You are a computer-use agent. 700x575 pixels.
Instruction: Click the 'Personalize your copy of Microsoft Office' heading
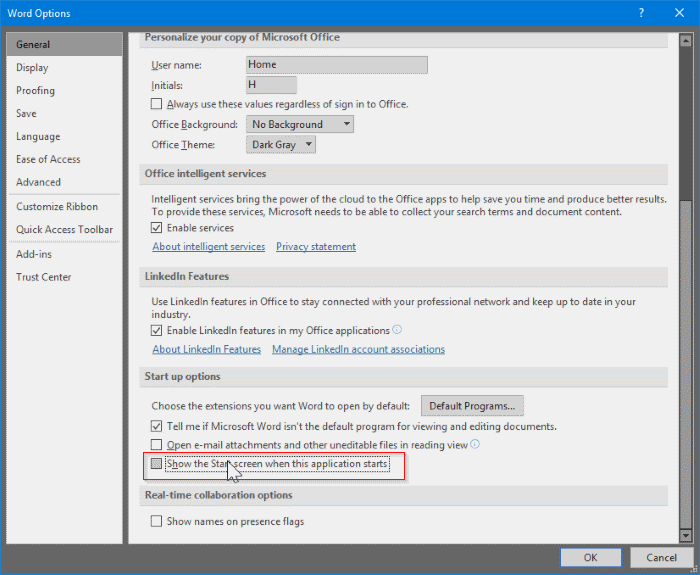pos(242,37)
